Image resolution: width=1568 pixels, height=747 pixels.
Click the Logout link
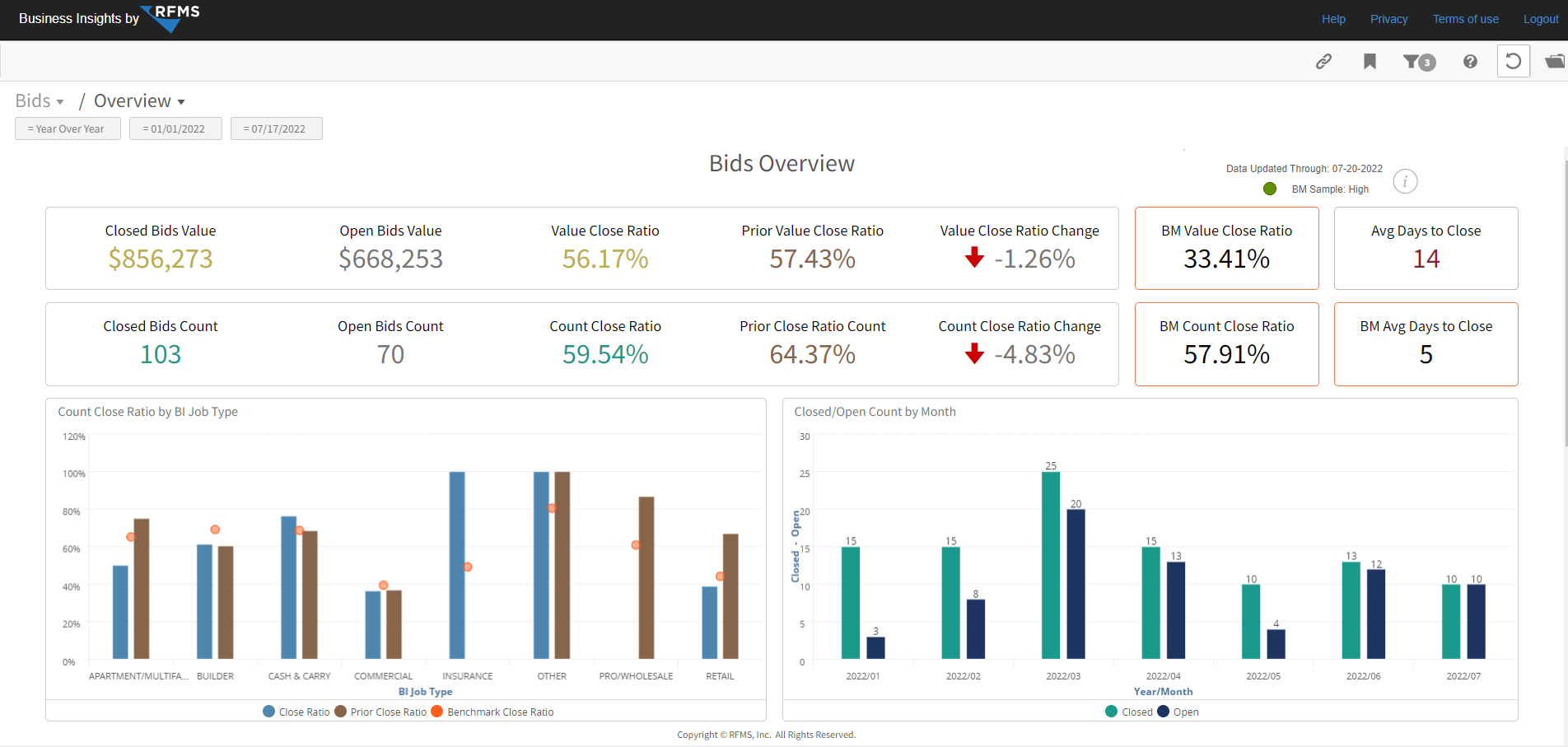1540,19
